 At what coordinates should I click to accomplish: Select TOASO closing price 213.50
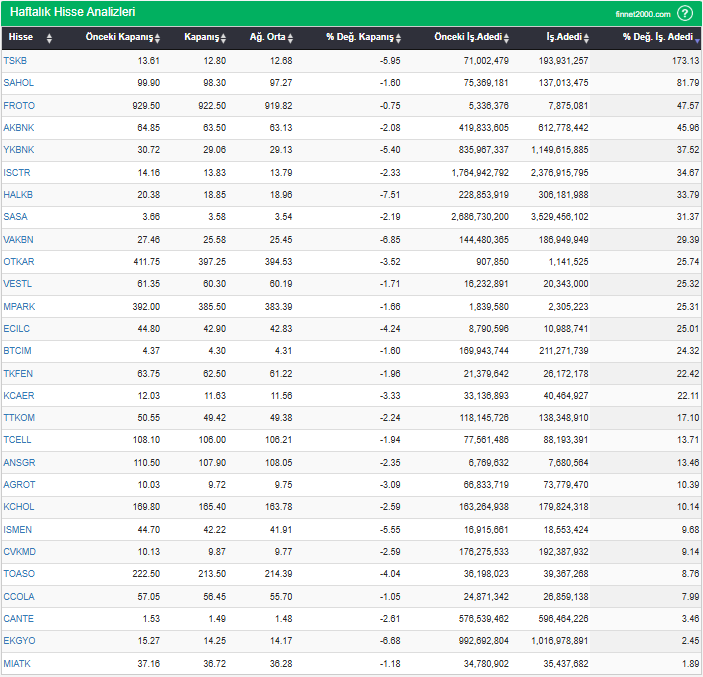pos(212,573)
